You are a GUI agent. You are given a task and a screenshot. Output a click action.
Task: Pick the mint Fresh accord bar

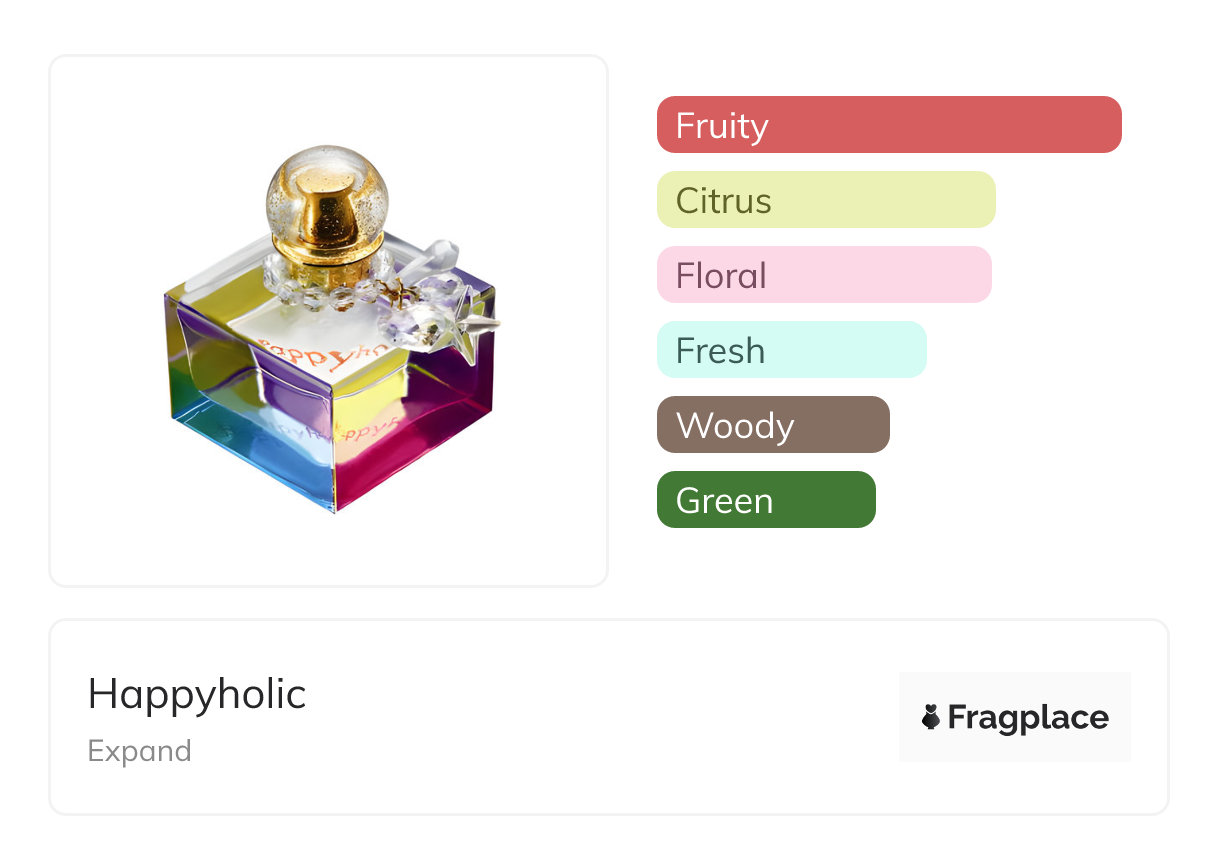(x=791, y=350)
